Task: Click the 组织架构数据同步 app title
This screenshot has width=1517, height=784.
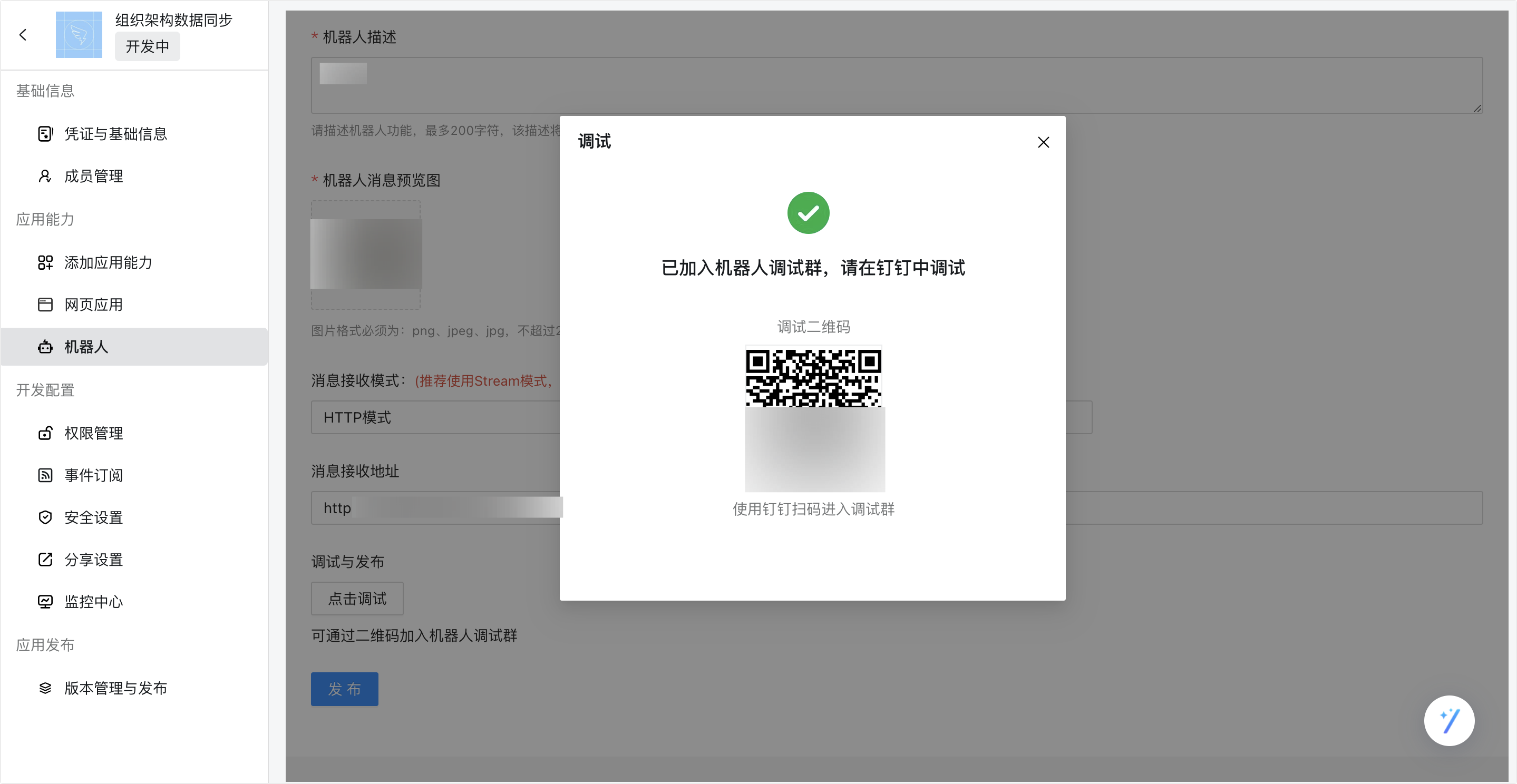Action: coord(174,20)
